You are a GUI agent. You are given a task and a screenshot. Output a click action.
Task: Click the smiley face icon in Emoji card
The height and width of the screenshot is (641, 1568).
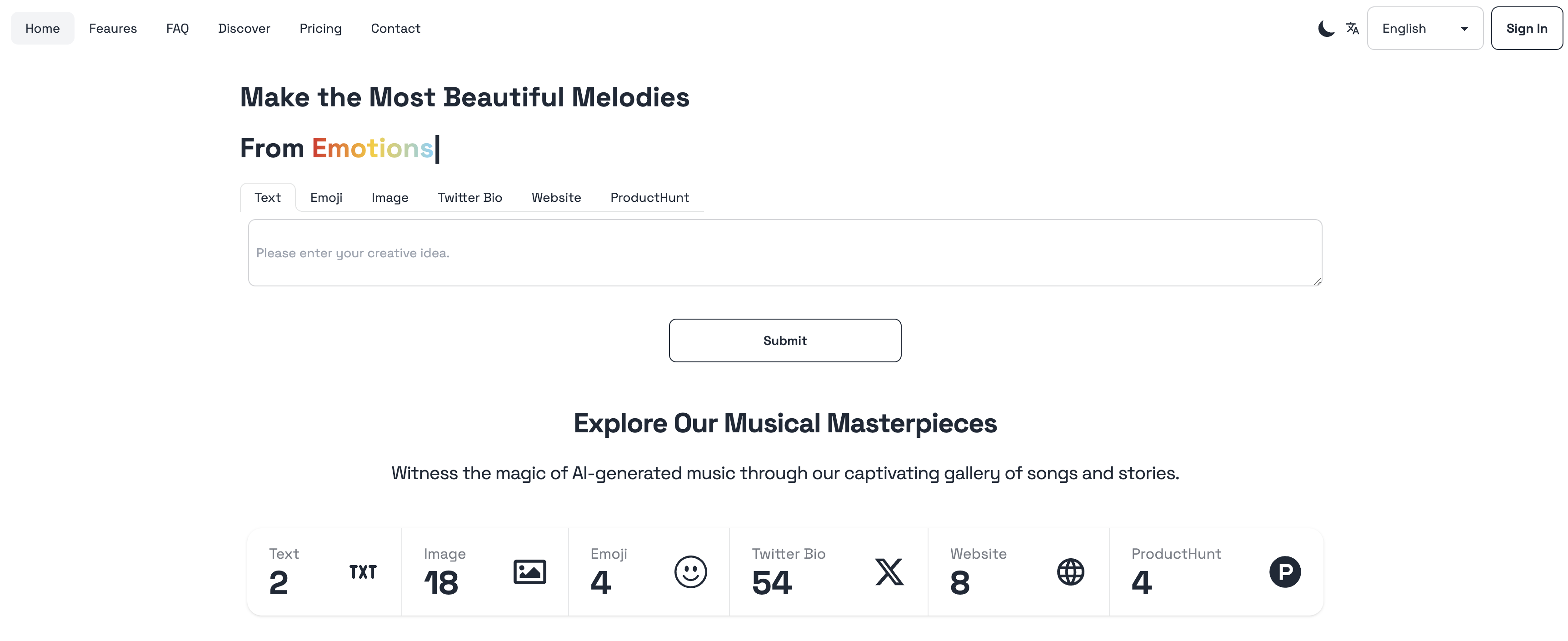[690, 571]
